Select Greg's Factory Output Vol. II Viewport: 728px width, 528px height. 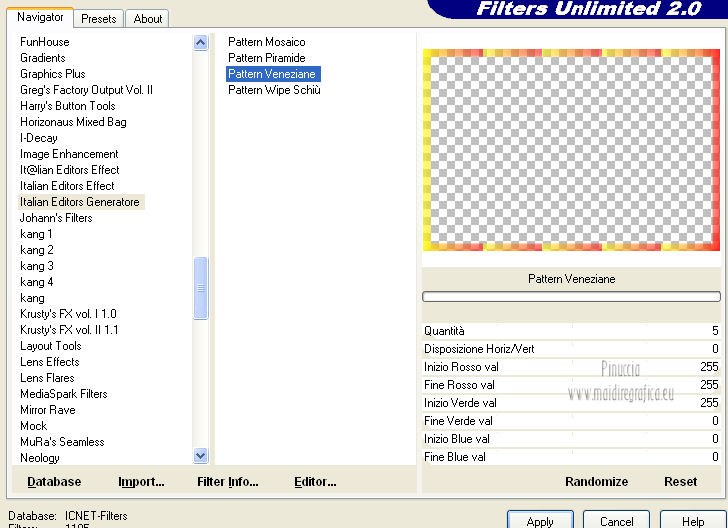pos(86,90)
